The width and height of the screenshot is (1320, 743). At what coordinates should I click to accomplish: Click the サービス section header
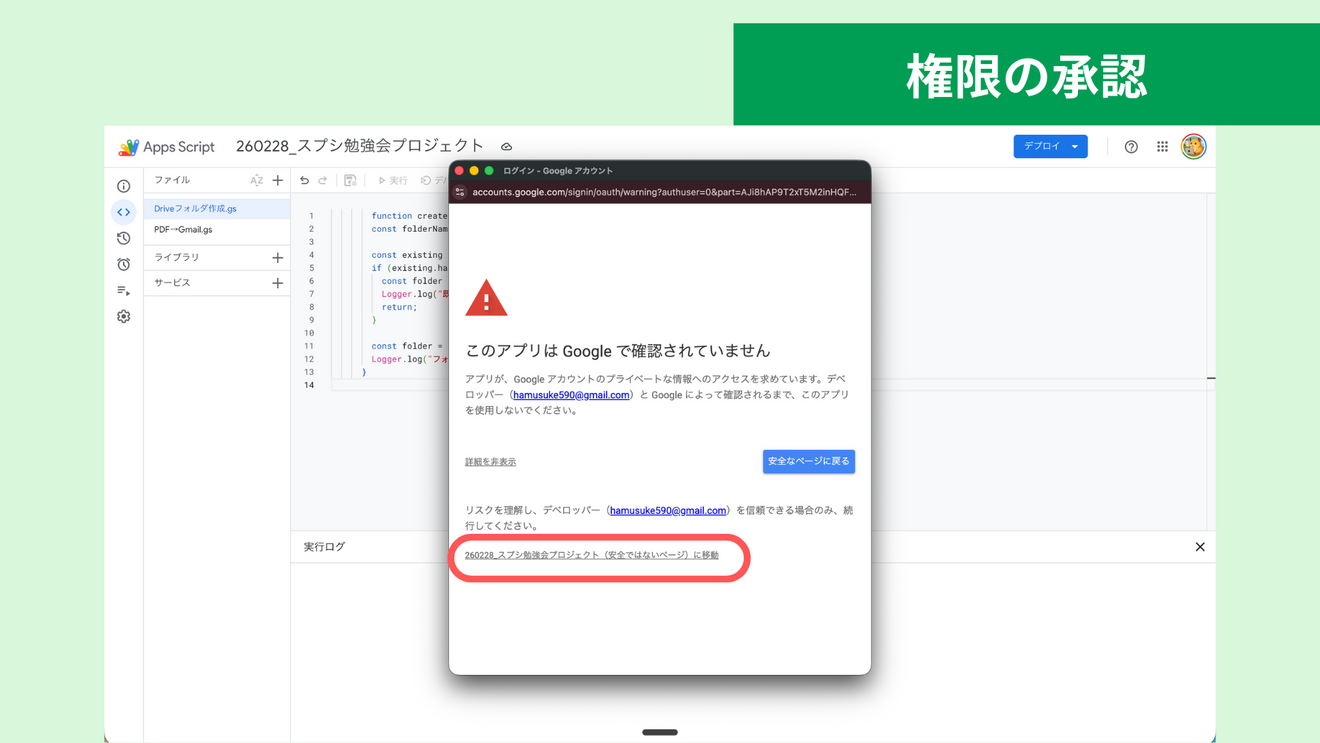tap(172, 283)
